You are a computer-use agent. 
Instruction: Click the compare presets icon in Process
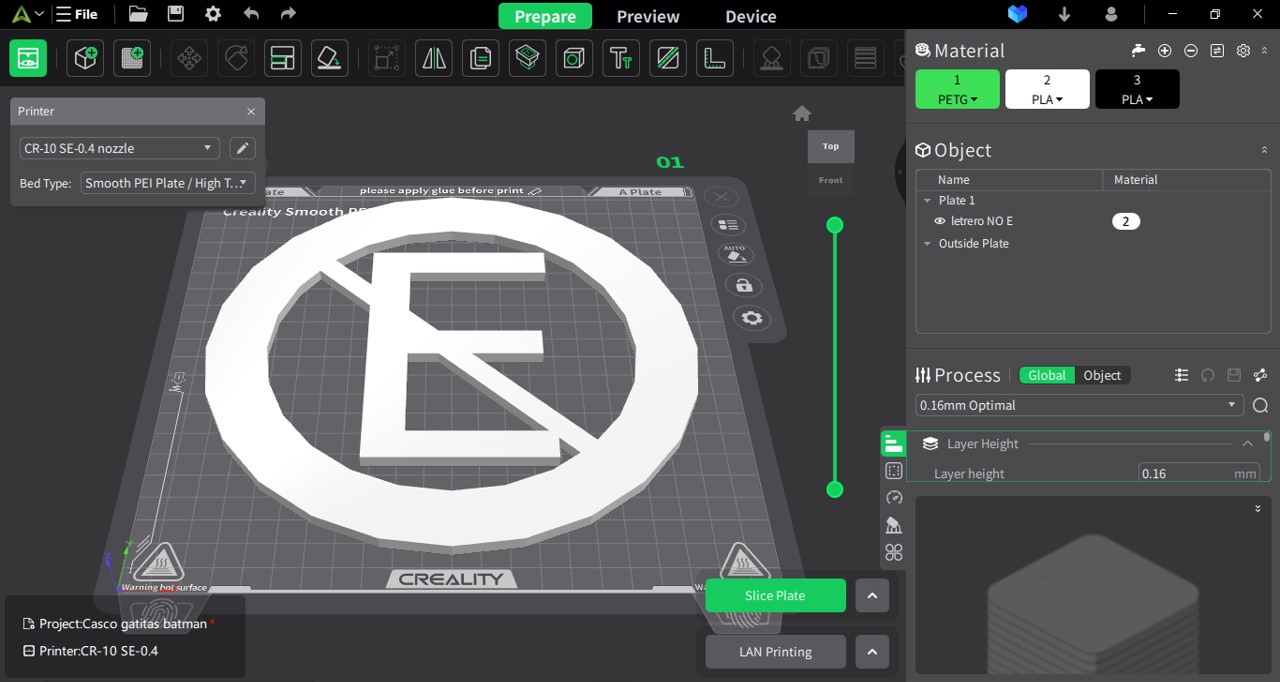(x=1260, y=375)
